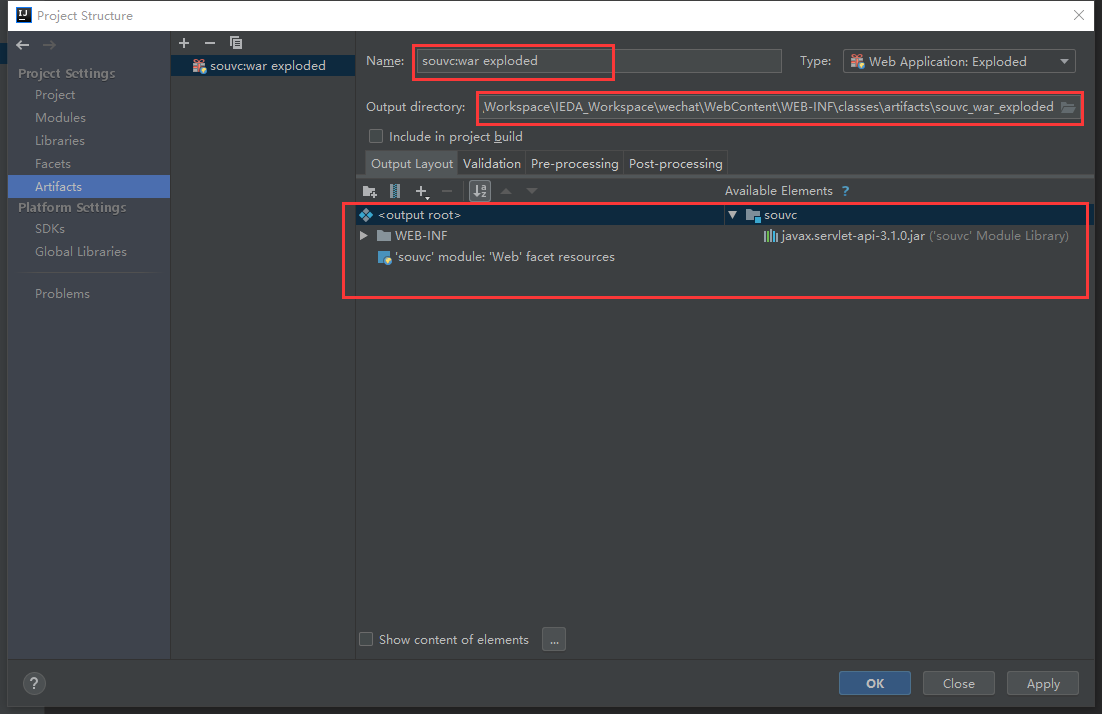Screen dimensions: 1102x714
Task: Switch to Output Layout tab
Action: click(x=412, y=164)
